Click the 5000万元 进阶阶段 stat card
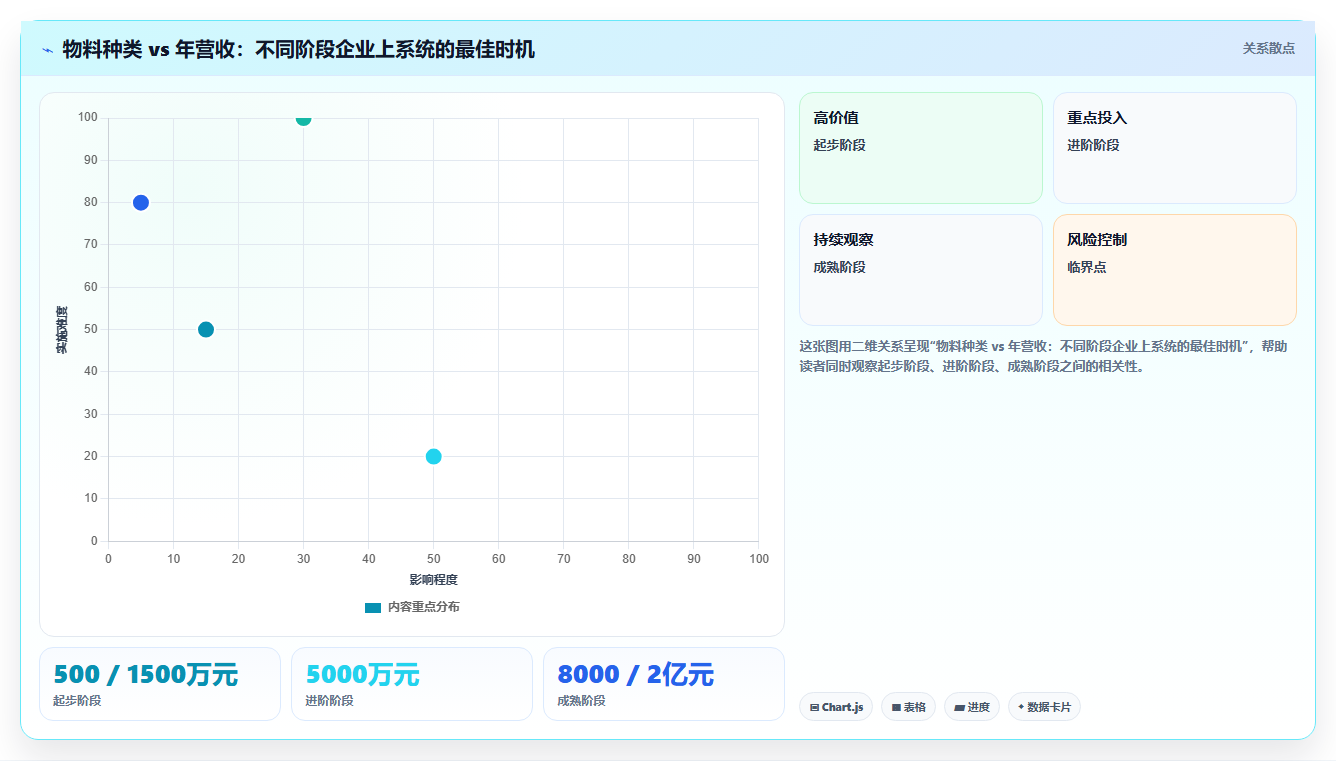 point(412,684)
